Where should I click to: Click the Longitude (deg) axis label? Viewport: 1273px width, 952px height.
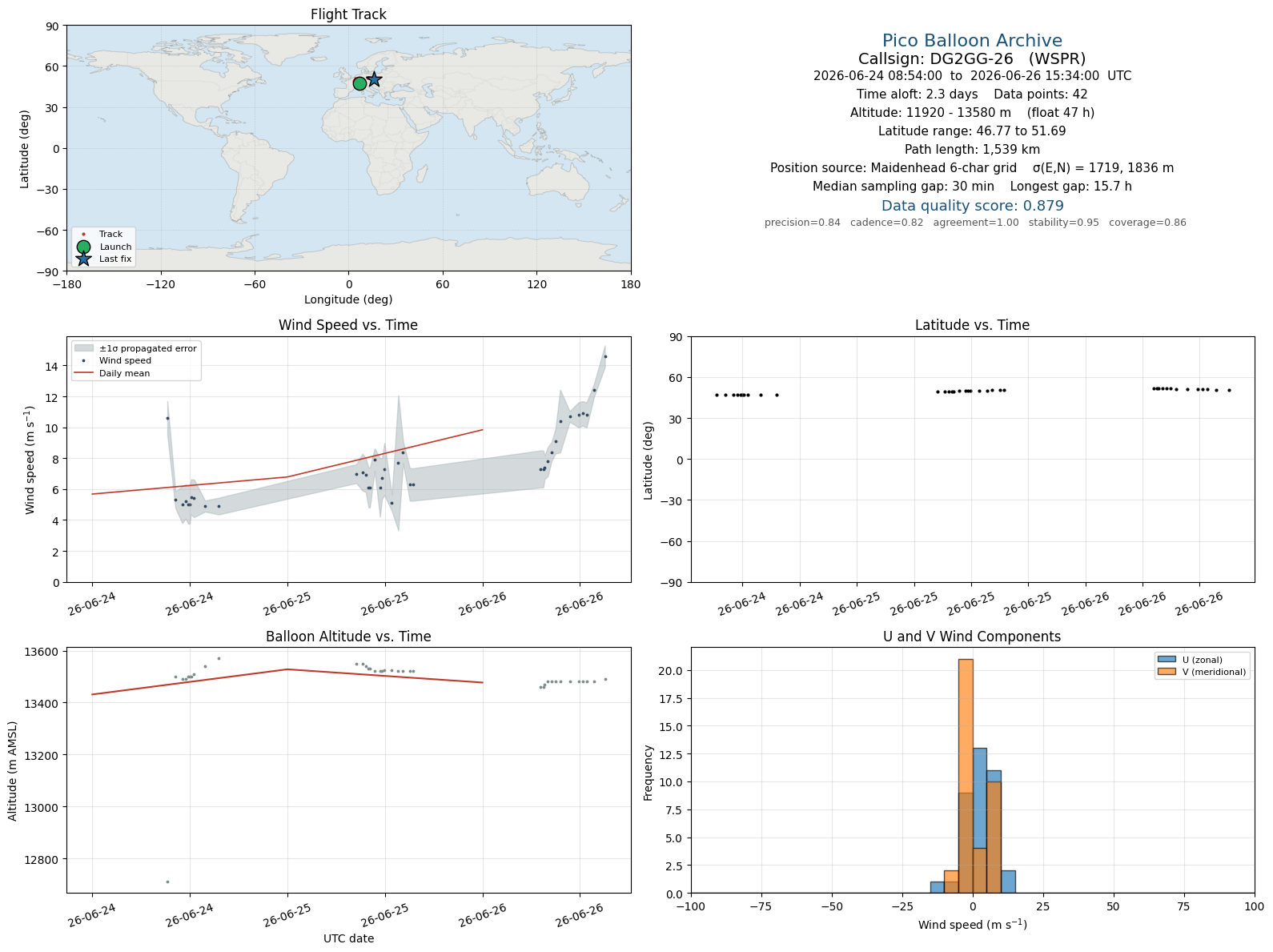point(348,299)
